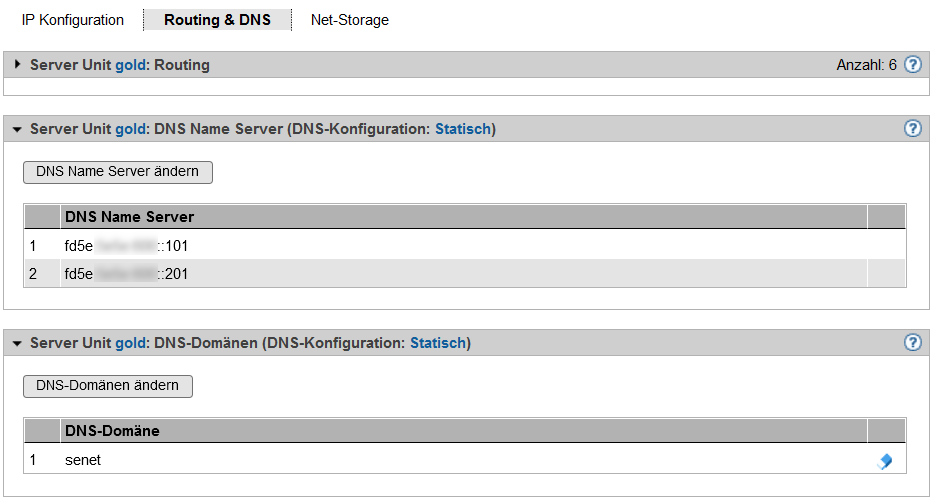Click the Statisch link in DNS-Domänen header

(437, 343)
